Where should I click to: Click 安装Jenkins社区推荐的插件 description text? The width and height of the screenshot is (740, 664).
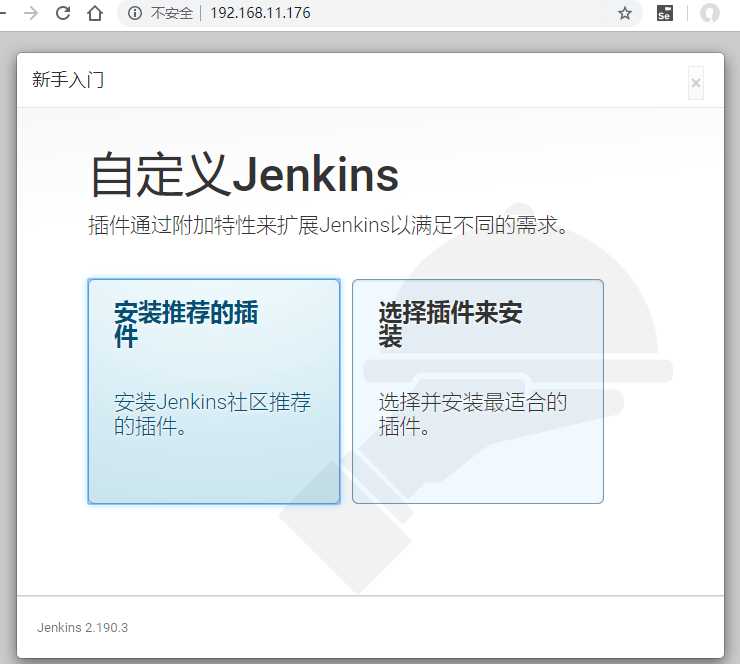(x=212, y=414)
